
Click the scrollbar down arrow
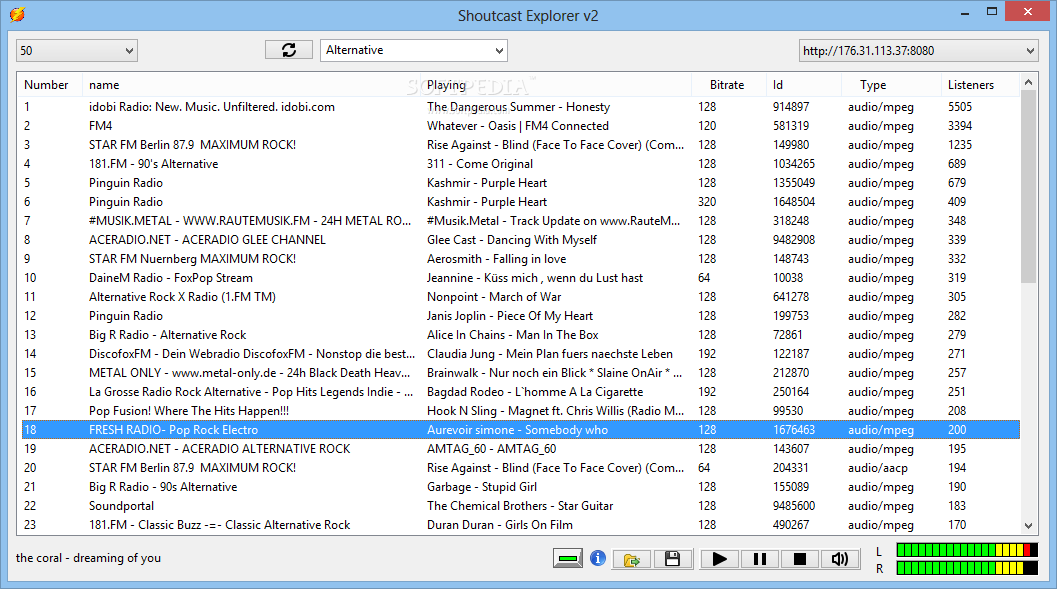[1028, 526]
